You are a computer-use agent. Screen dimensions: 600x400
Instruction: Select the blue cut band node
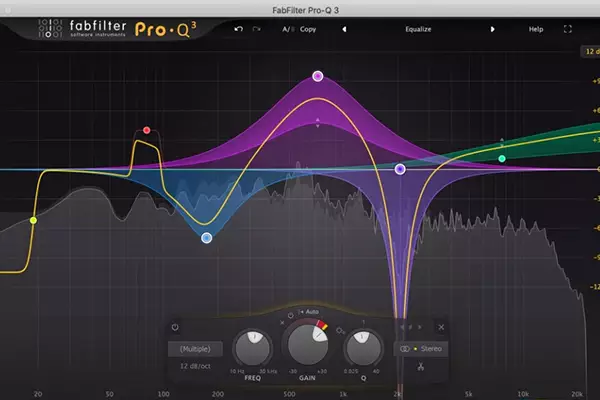point(207,238)
